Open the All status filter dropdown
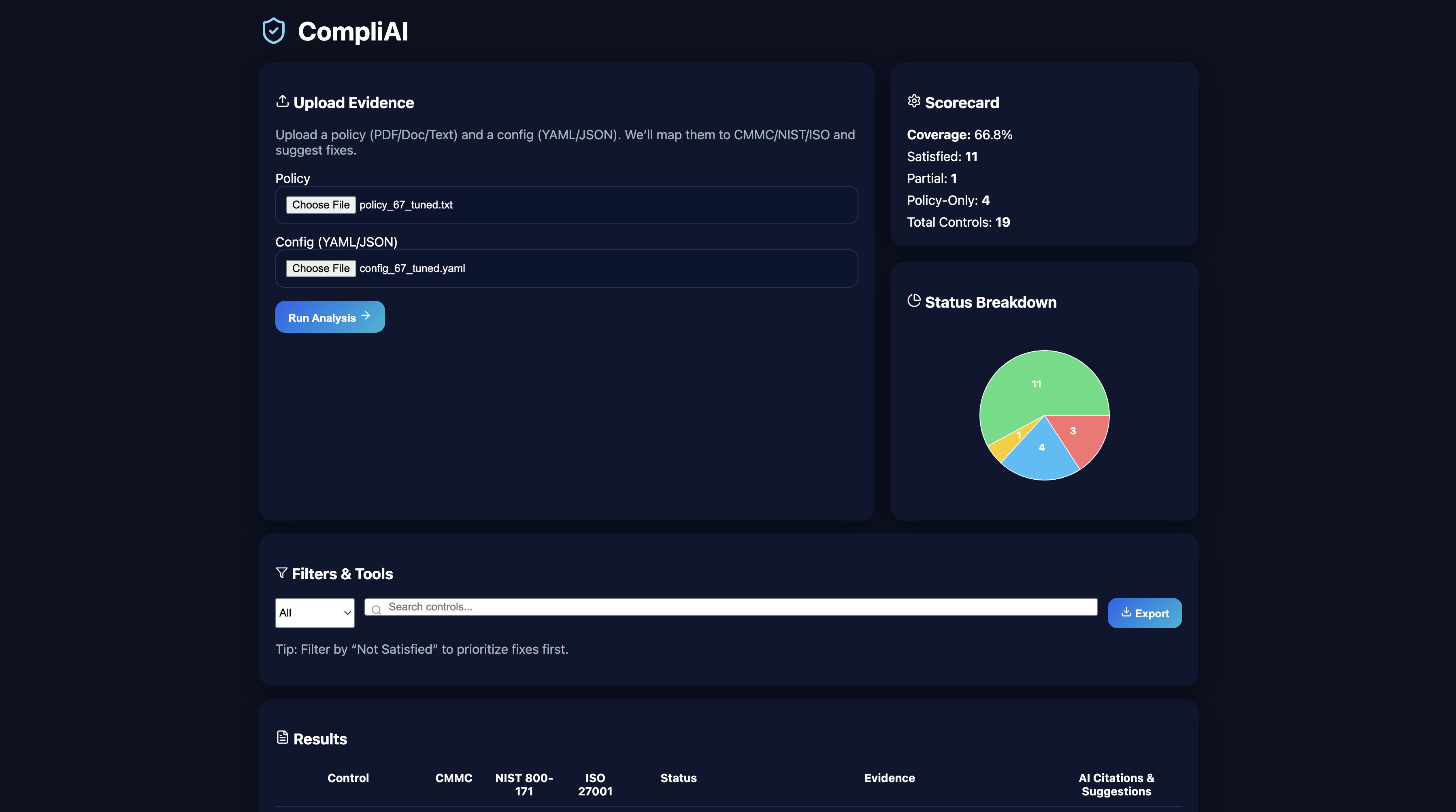 (x=314, y=612)
